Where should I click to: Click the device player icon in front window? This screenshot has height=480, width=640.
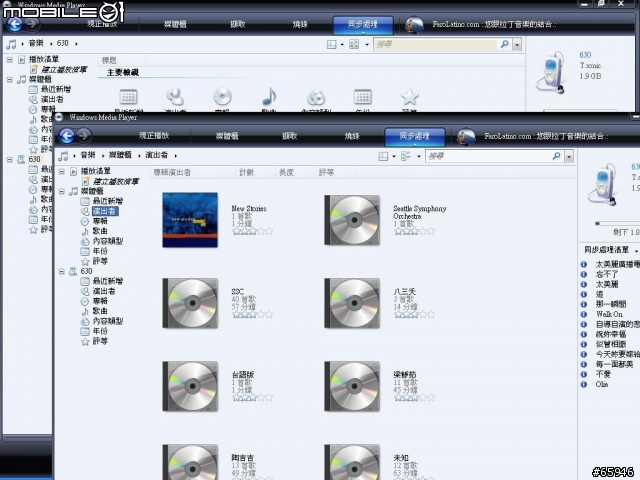click(x=603, y=184)
